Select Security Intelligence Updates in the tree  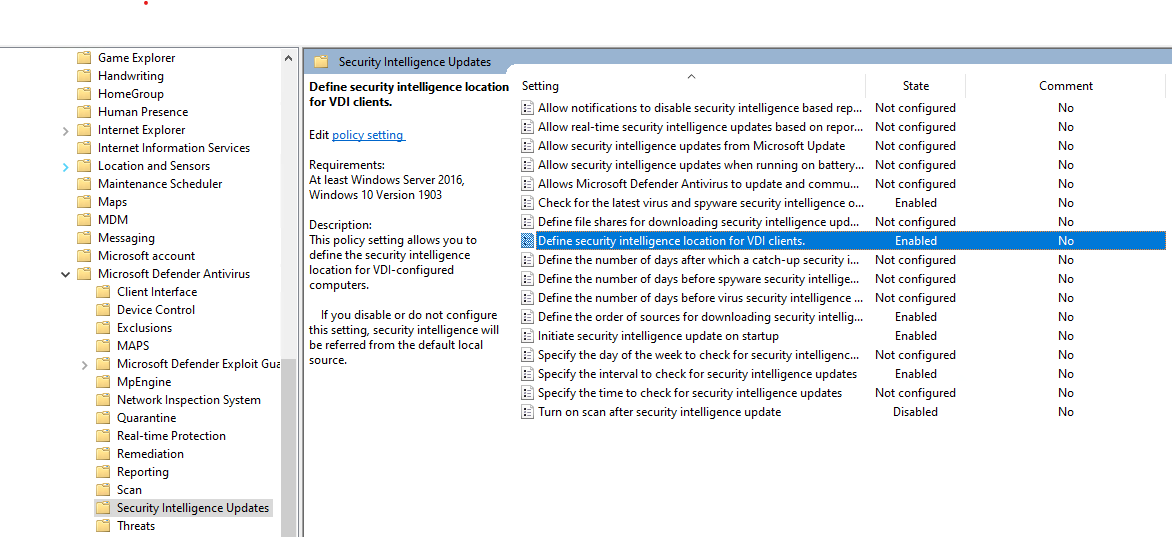tap(193, 508)
